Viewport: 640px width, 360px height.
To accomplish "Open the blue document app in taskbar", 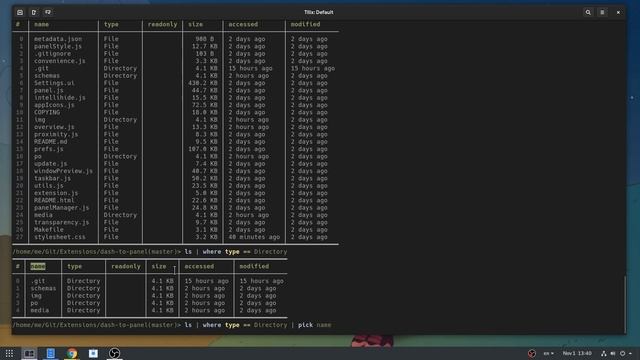I will coord(51,353).
